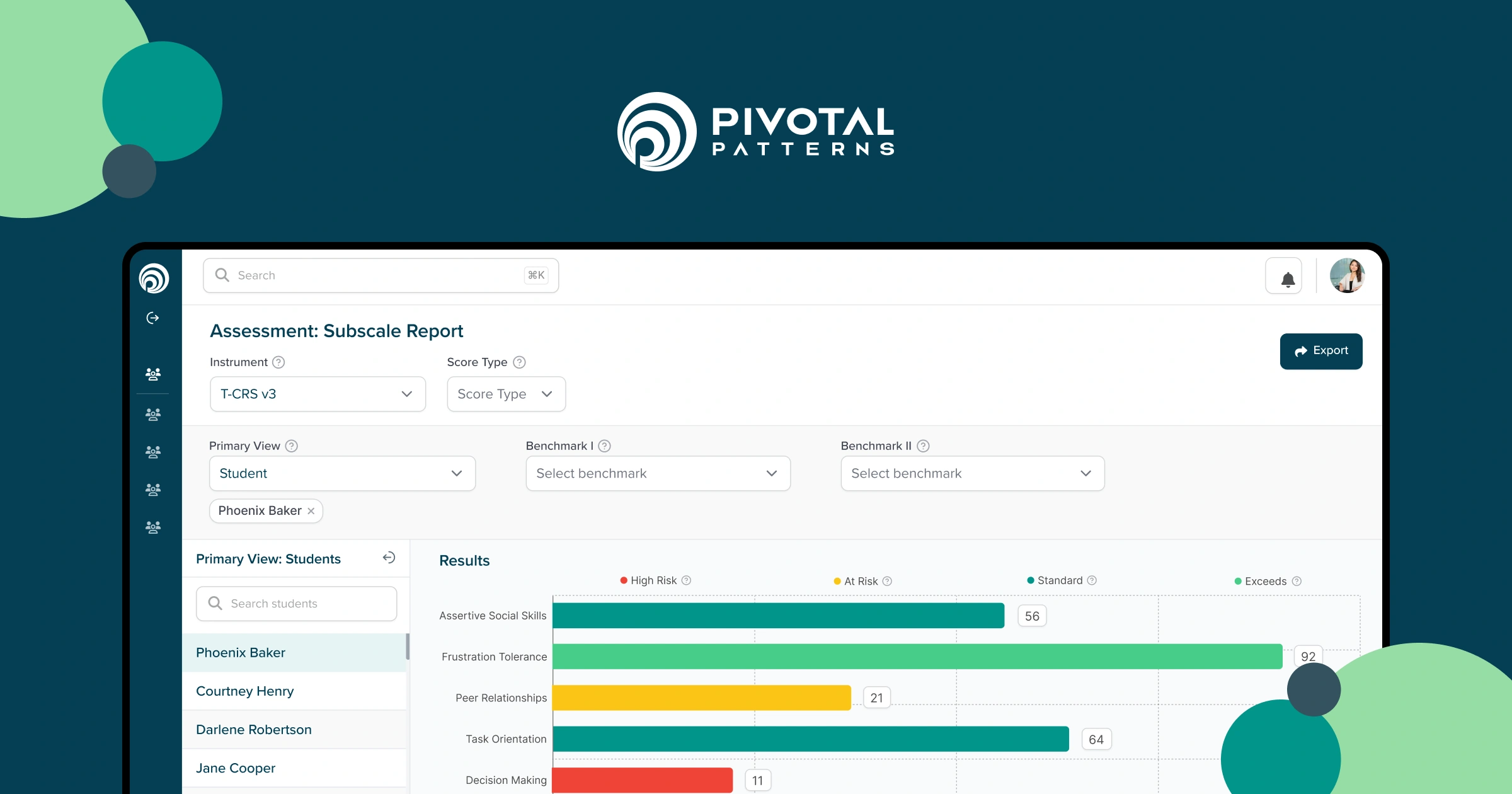This screenshot has width=1512, height=794.
Task: Select Courtney Henry in student list
Action: [x=245, y=691]
